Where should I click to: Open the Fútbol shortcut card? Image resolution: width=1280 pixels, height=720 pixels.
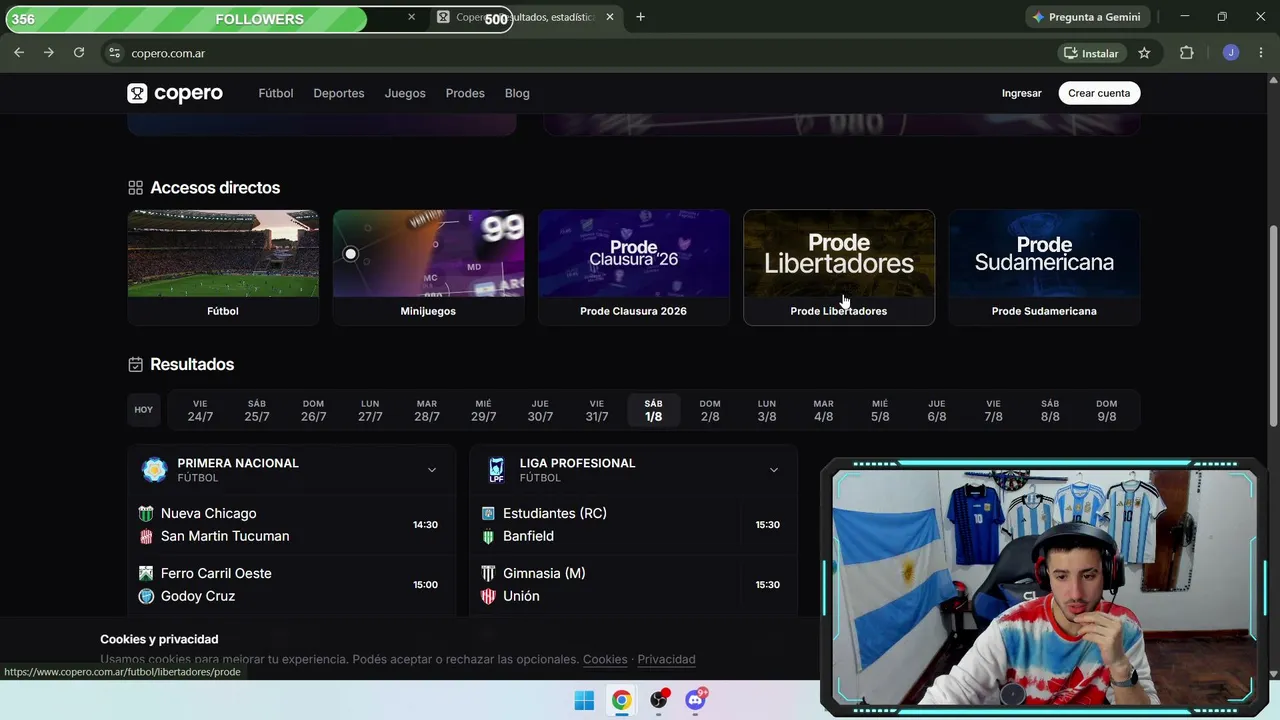pyautogui.click(x=223, y=267)
